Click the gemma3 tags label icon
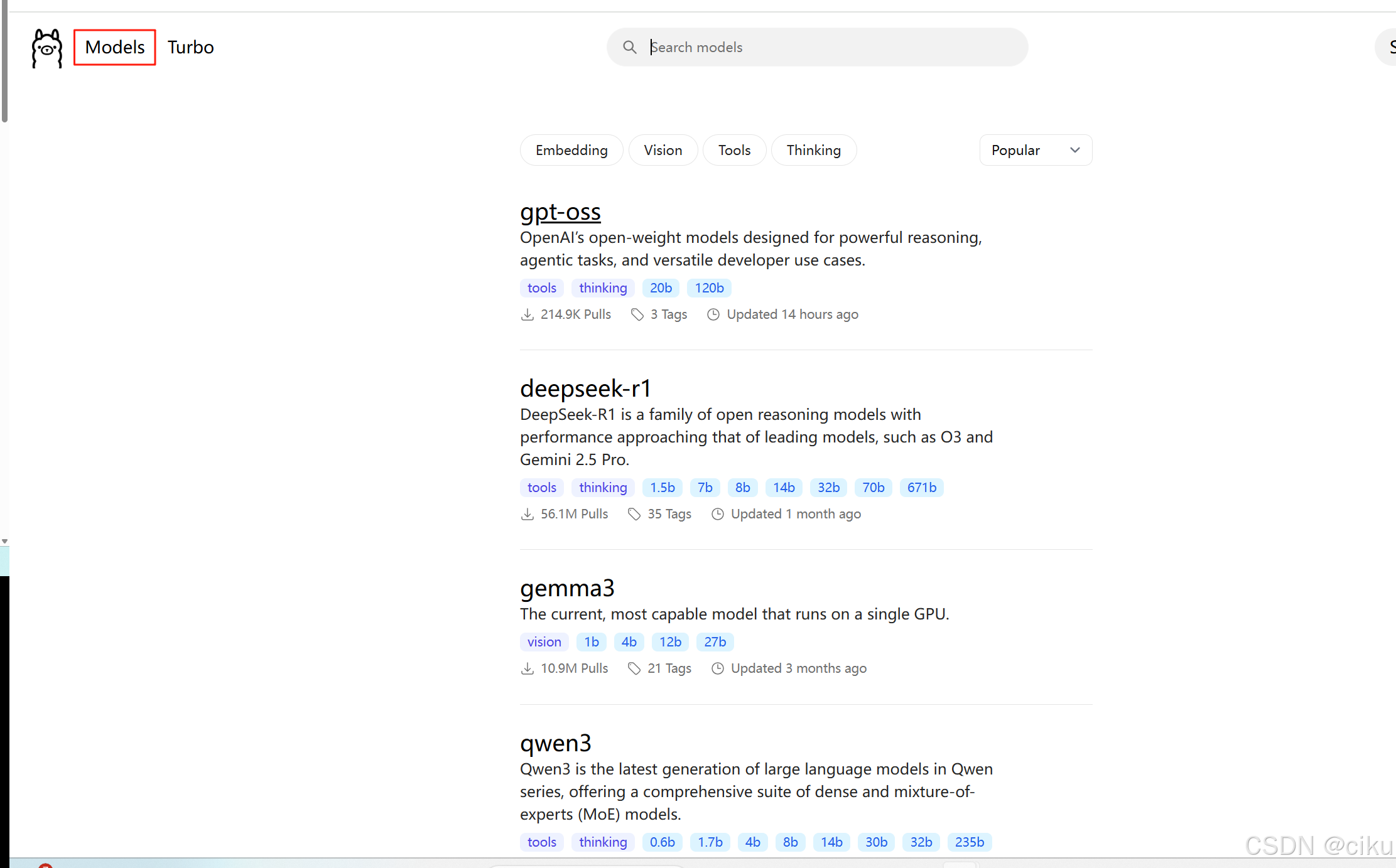Image resolution: width=1396 pixels, height=868 pixels. [634, 668]
